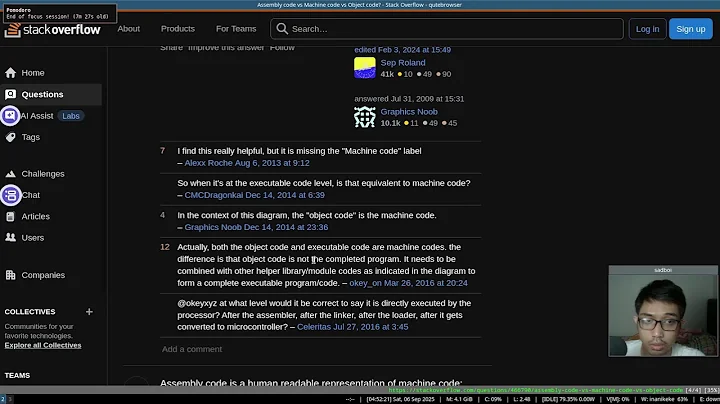Go to Home in sidebar

[33, 73]
